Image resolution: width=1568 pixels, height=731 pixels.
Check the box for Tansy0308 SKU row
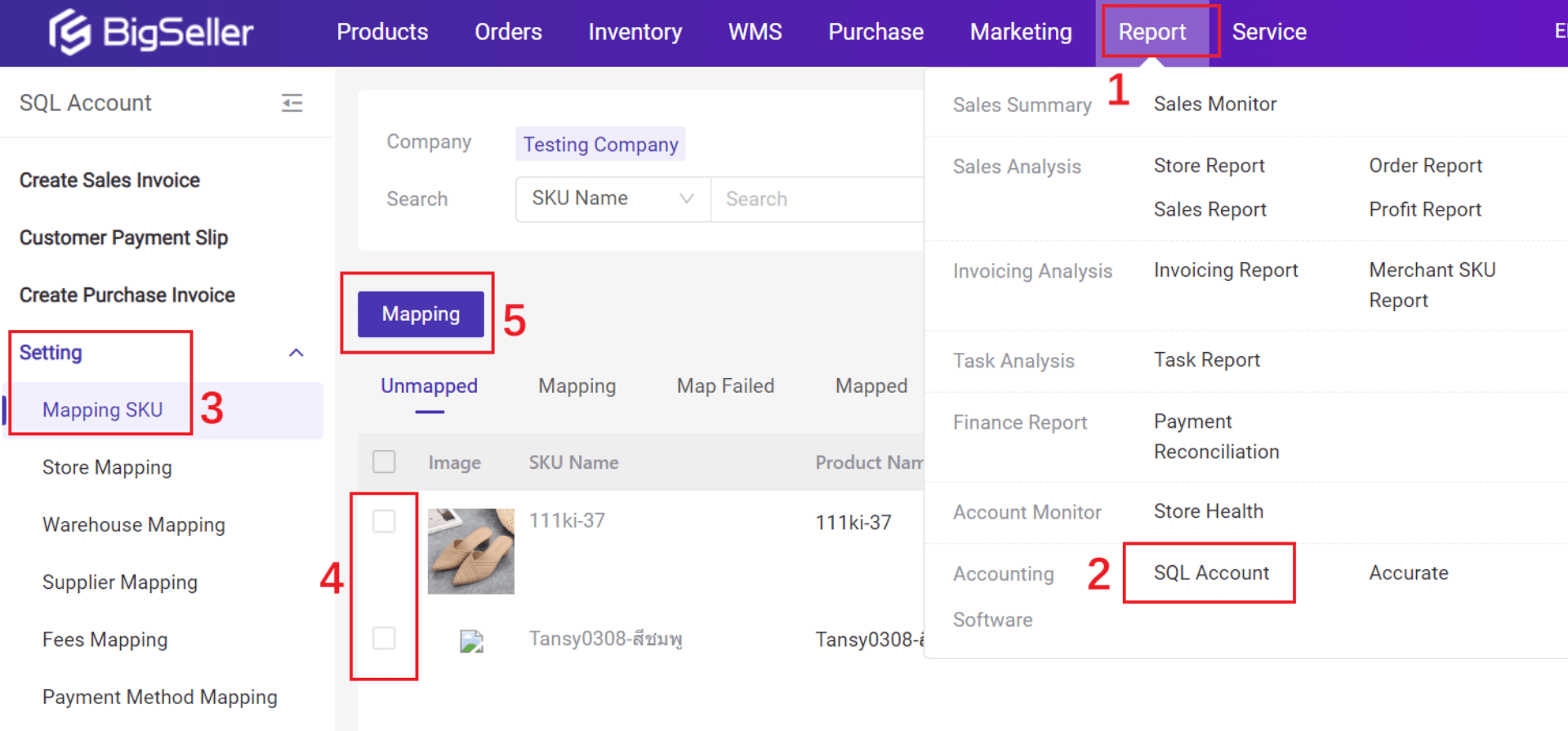pos(384,638)
